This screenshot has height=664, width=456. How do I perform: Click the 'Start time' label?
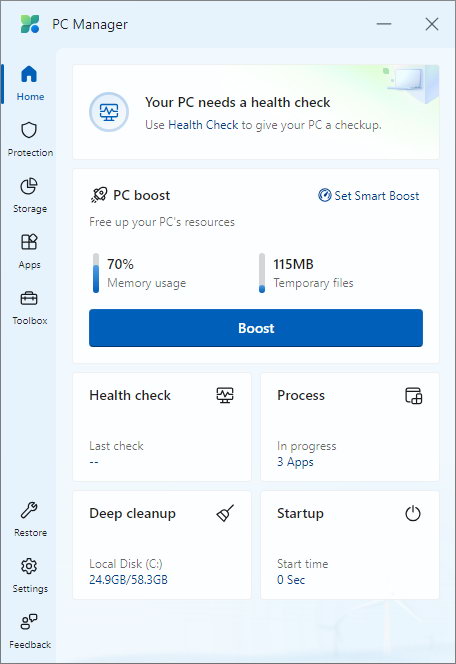tap(302, 564)
